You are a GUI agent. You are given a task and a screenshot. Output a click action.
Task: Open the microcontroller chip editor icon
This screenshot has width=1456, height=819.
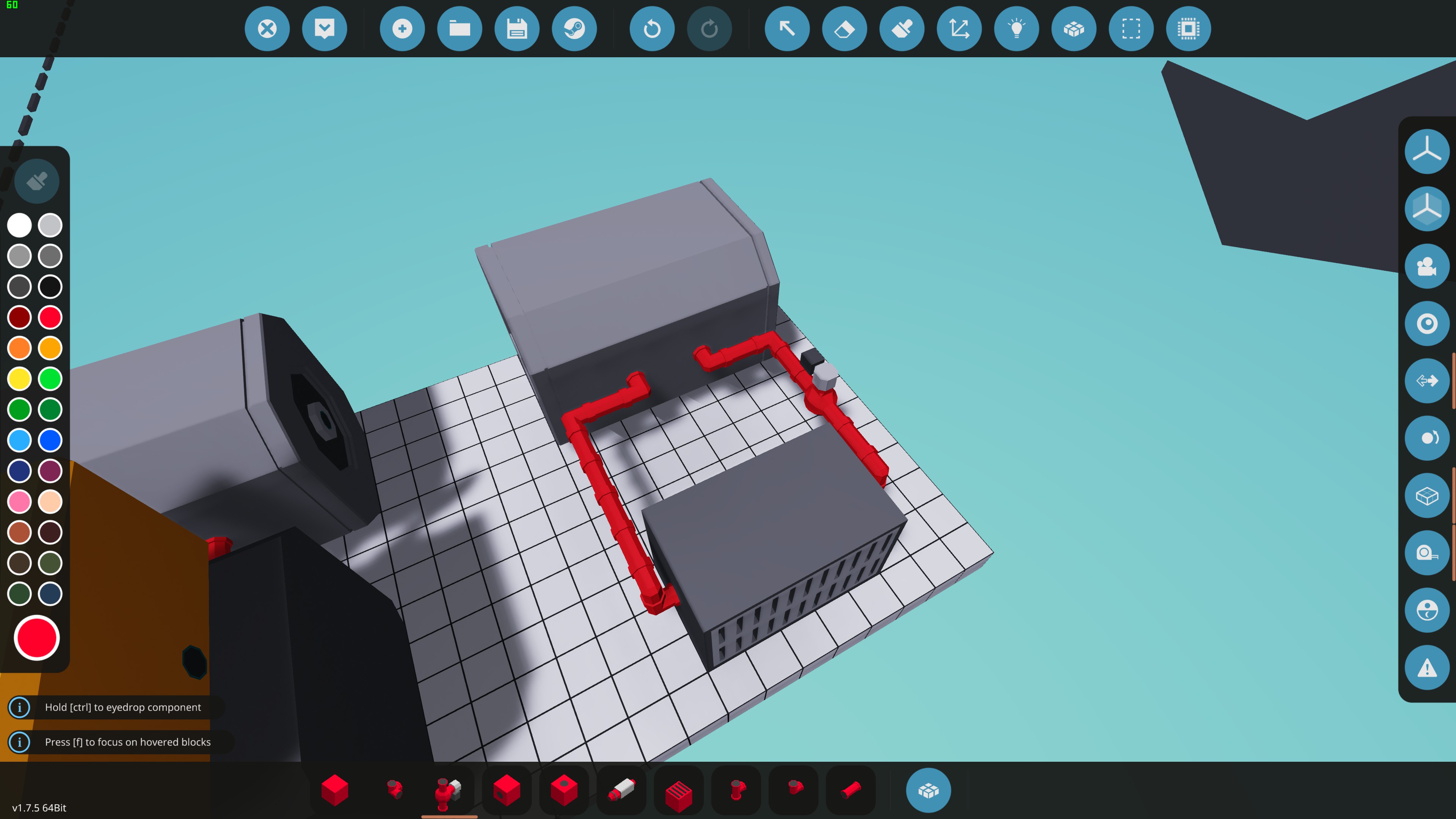(x=1188, y=29)
